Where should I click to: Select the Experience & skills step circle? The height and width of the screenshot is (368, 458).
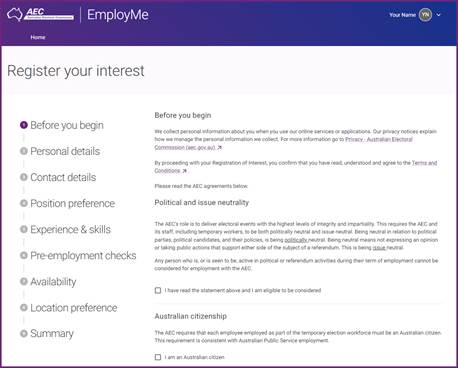click(x=24, y=229)
